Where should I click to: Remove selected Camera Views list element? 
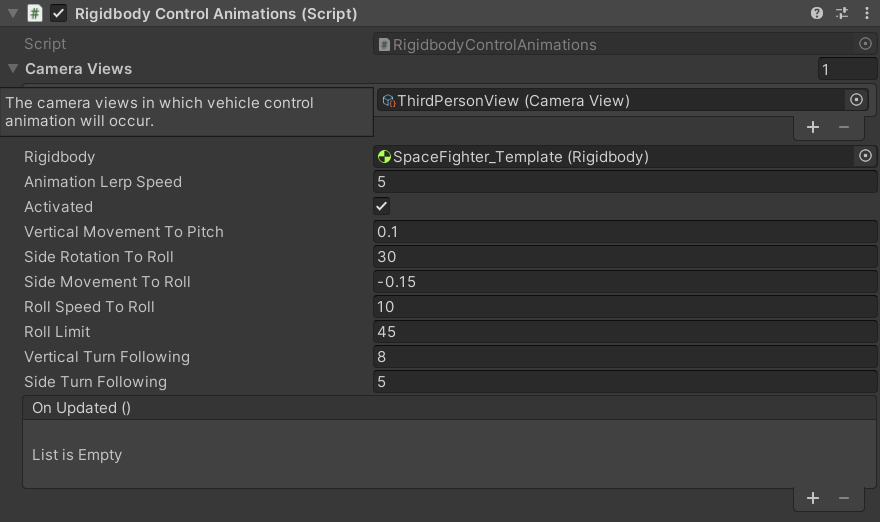(x=844, y=127)
